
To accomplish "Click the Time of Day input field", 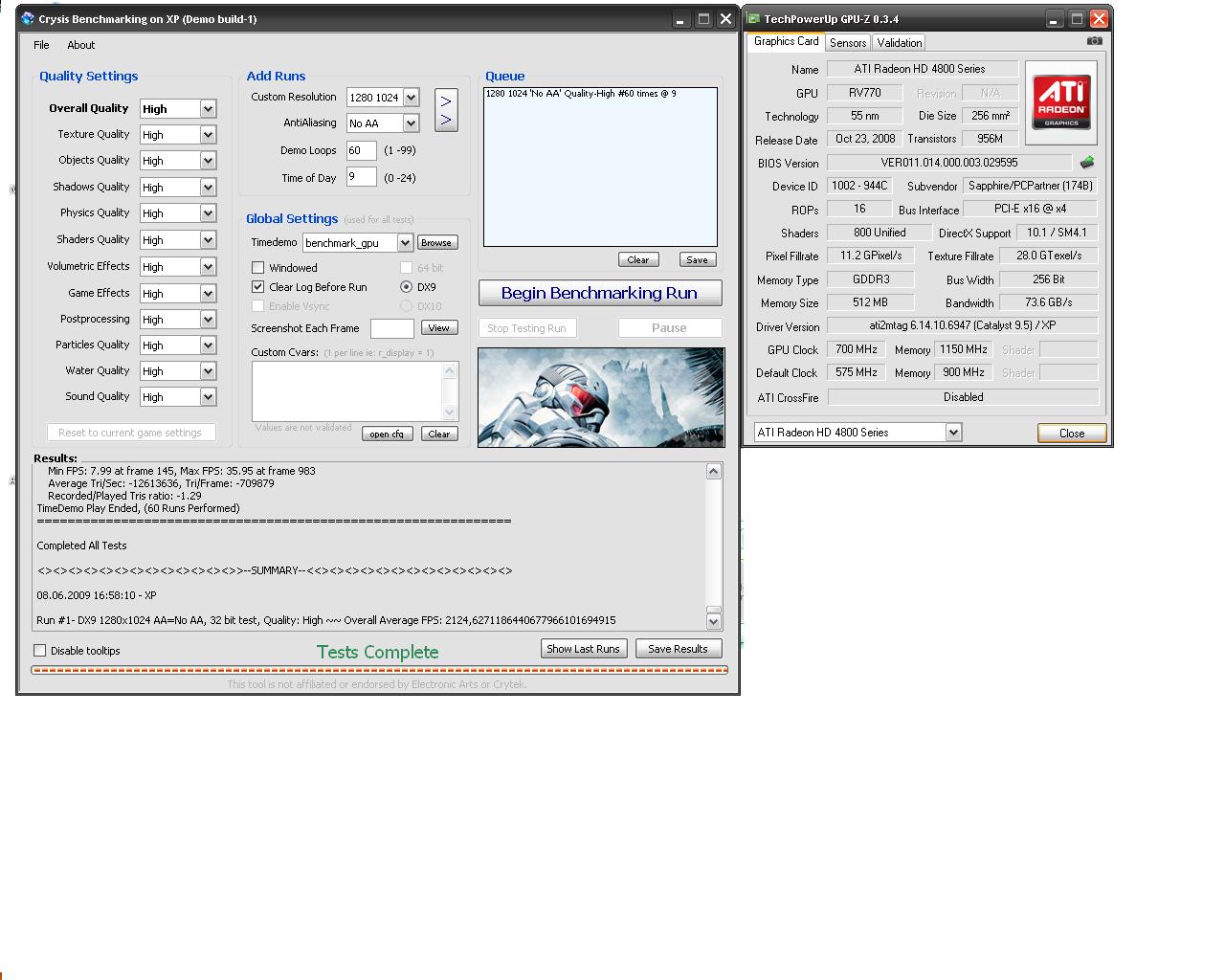I will pyautogui.click(x=361, y=177).
